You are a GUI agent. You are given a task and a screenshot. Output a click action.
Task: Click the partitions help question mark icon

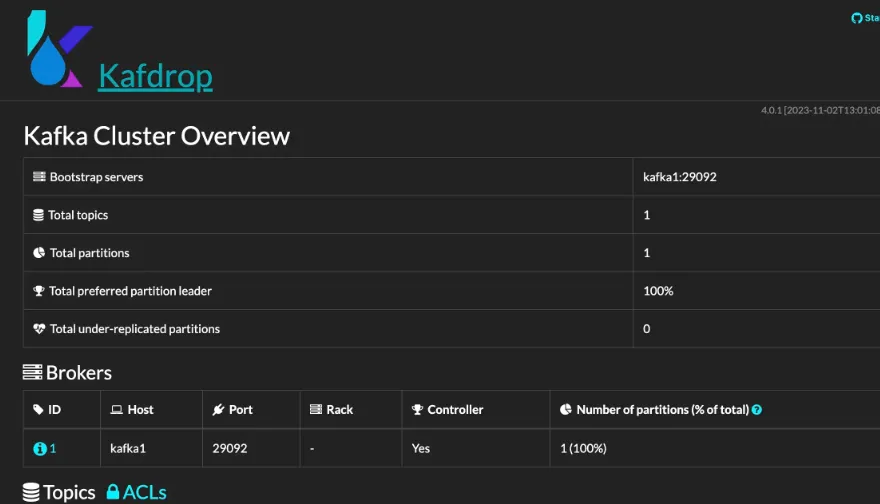[x=757, y=410]
